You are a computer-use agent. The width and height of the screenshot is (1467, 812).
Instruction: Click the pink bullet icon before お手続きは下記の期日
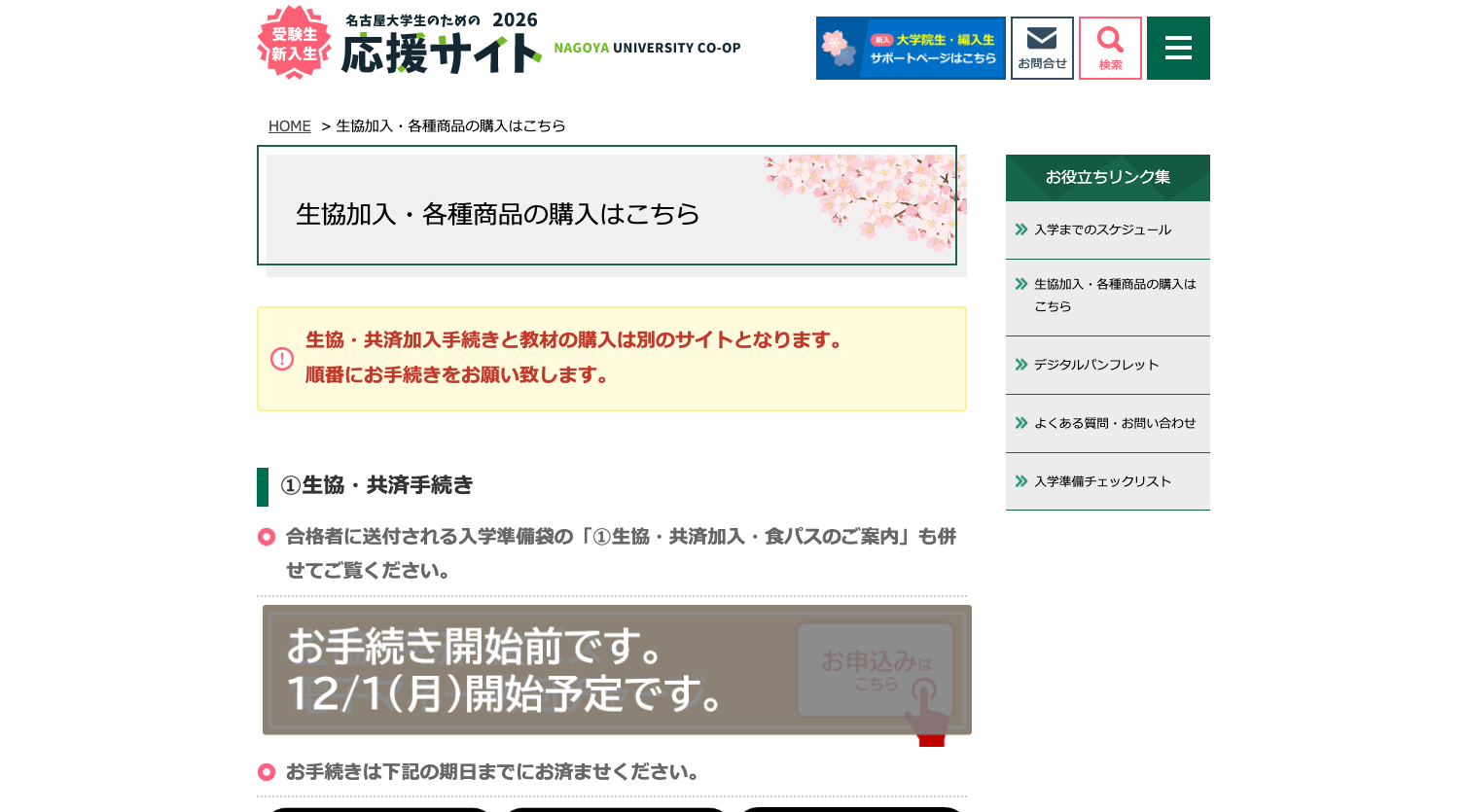[267, 771]
